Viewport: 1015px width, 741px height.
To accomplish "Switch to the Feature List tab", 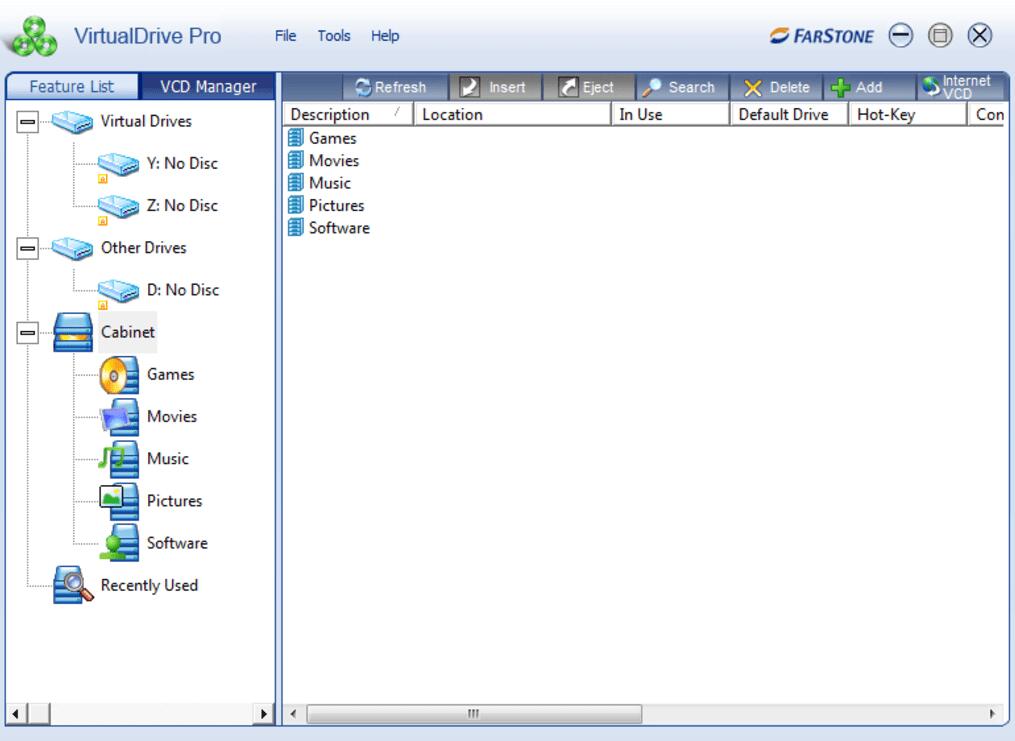I will click(x=72, y=87).
